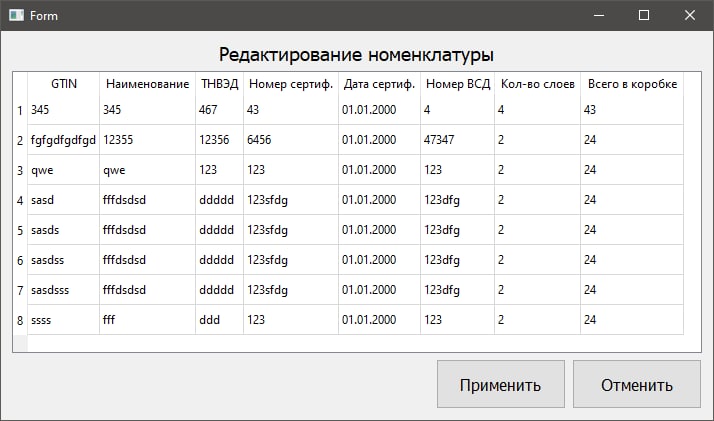Viewport: 714px width, 421px height.
Task: Select Наименование cell 'fffdsdsd' in row 7
Action: [x=148, y=290]
